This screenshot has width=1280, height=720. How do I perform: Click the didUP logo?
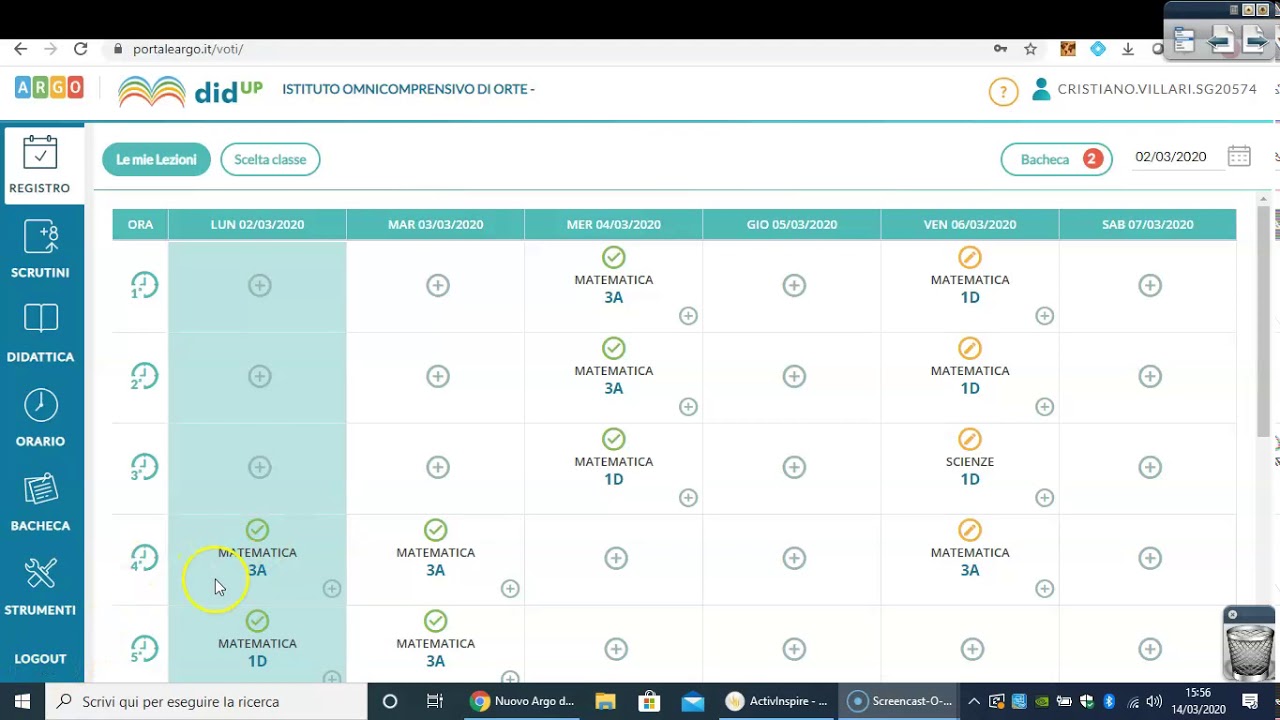190,91
